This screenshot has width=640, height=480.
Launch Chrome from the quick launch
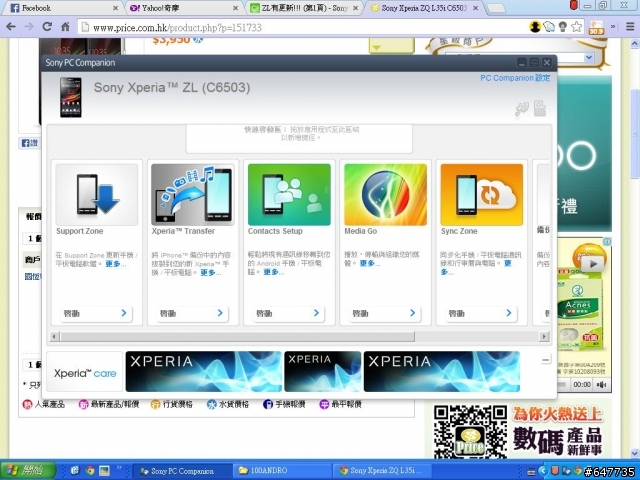[90, 471]
